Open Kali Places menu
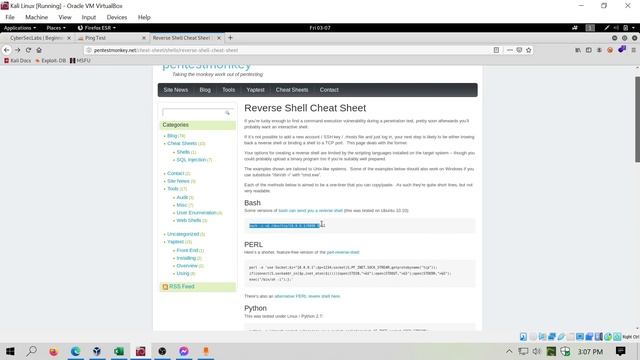640x360 pixels. 56,28
